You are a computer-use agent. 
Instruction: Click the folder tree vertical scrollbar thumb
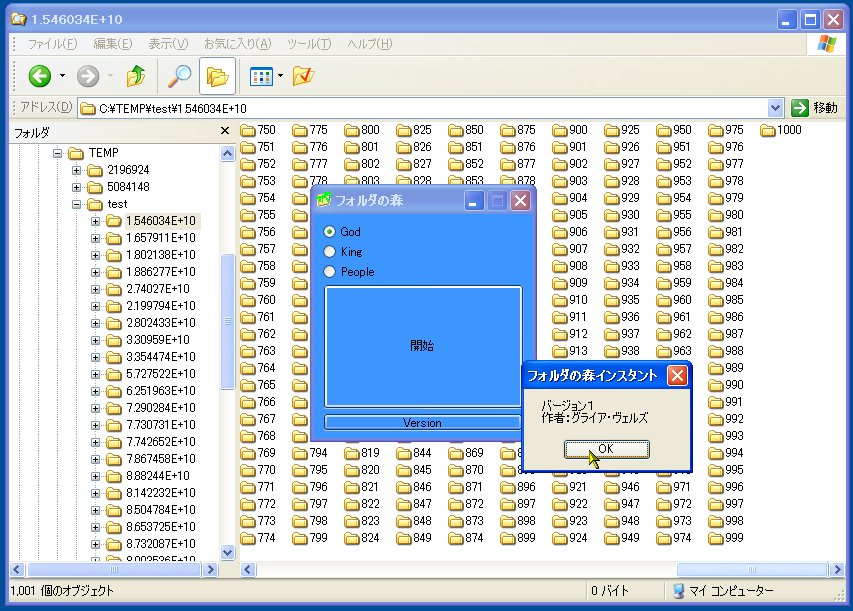[227, 321]
